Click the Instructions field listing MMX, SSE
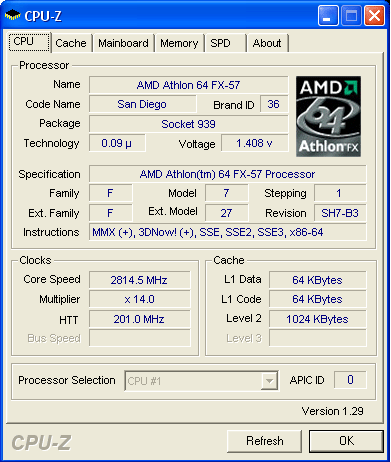 click(x=227, y=232)
